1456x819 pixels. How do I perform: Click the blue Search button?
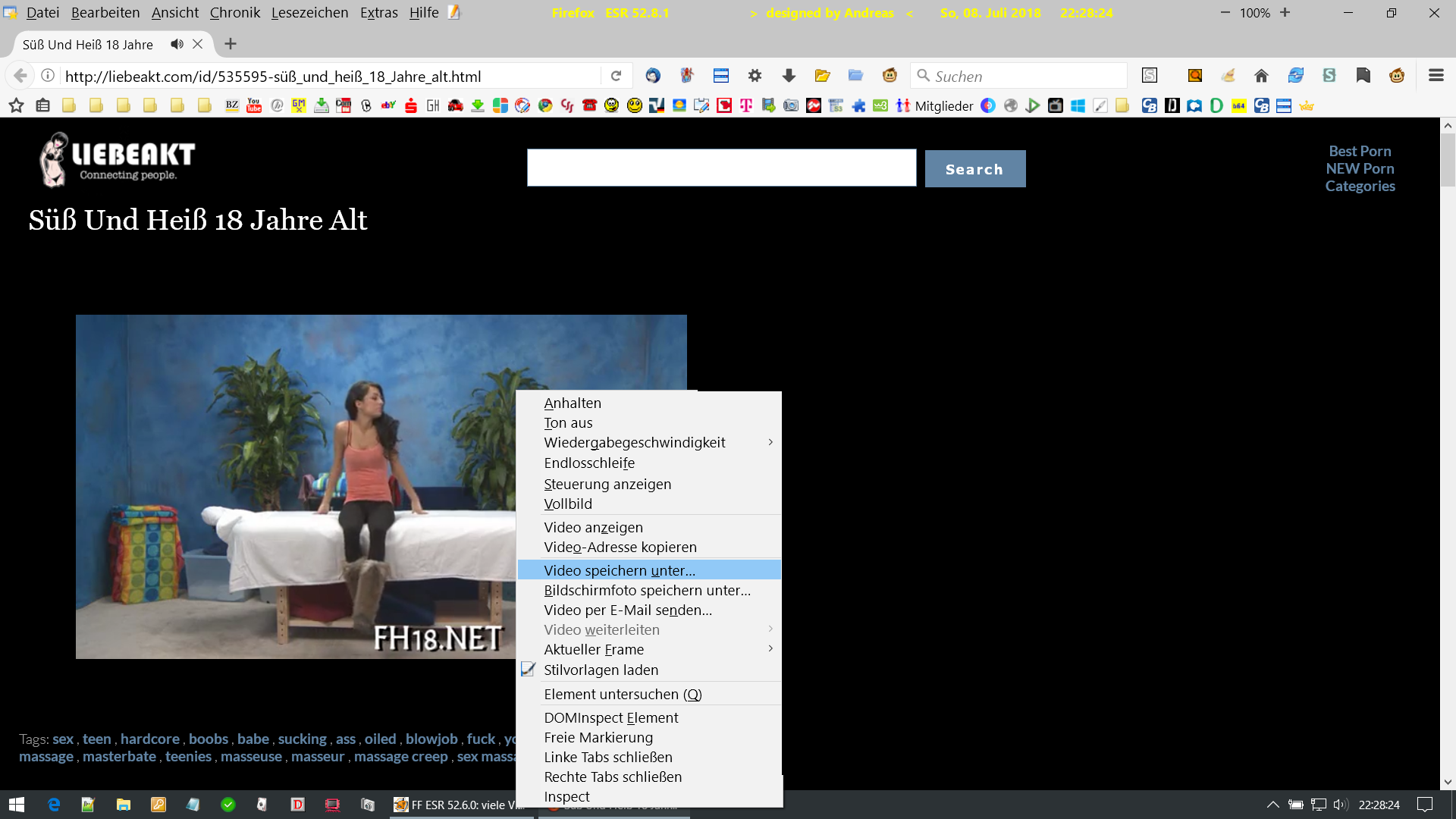(x=974, y=169)
